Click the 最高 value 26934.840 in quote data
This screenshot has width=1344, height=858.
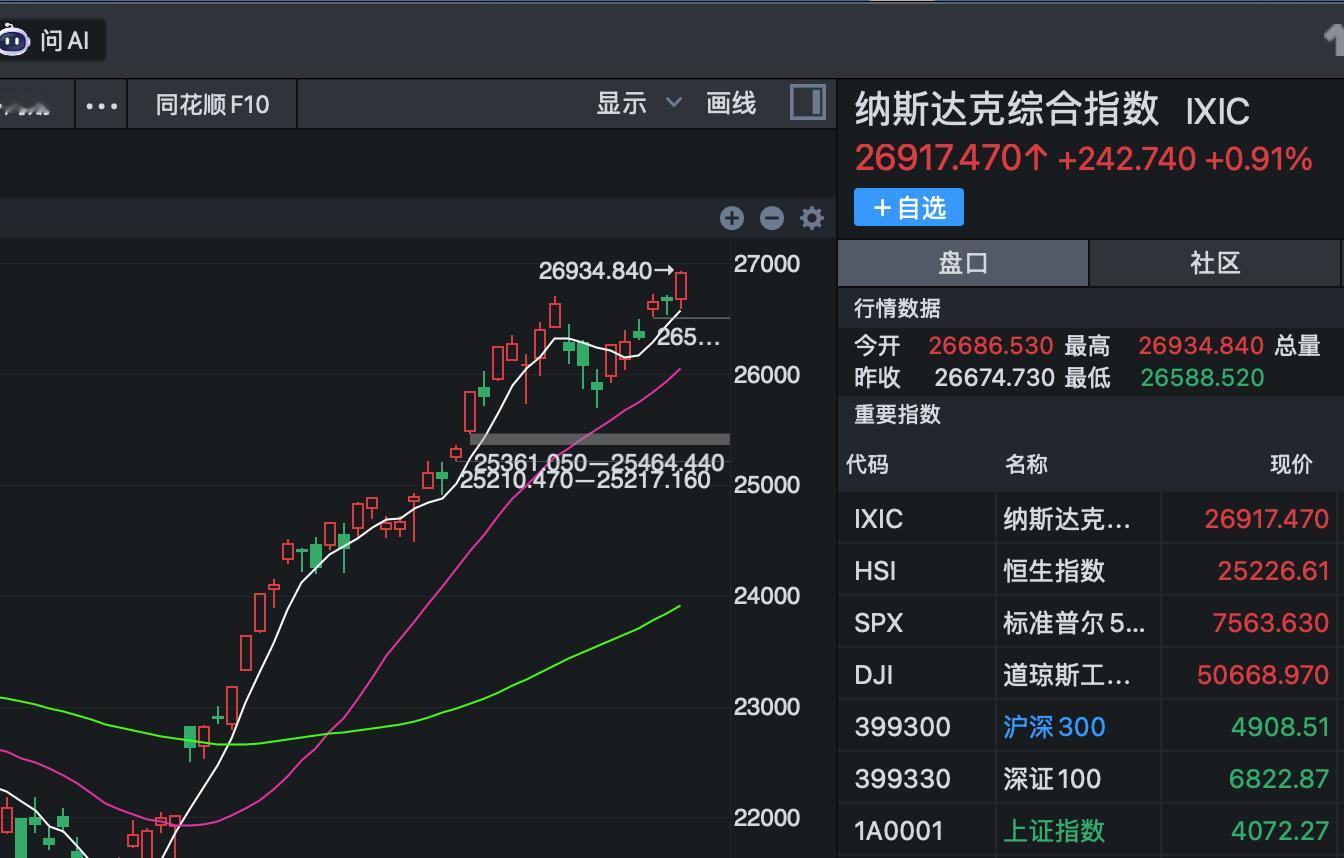1201,346
